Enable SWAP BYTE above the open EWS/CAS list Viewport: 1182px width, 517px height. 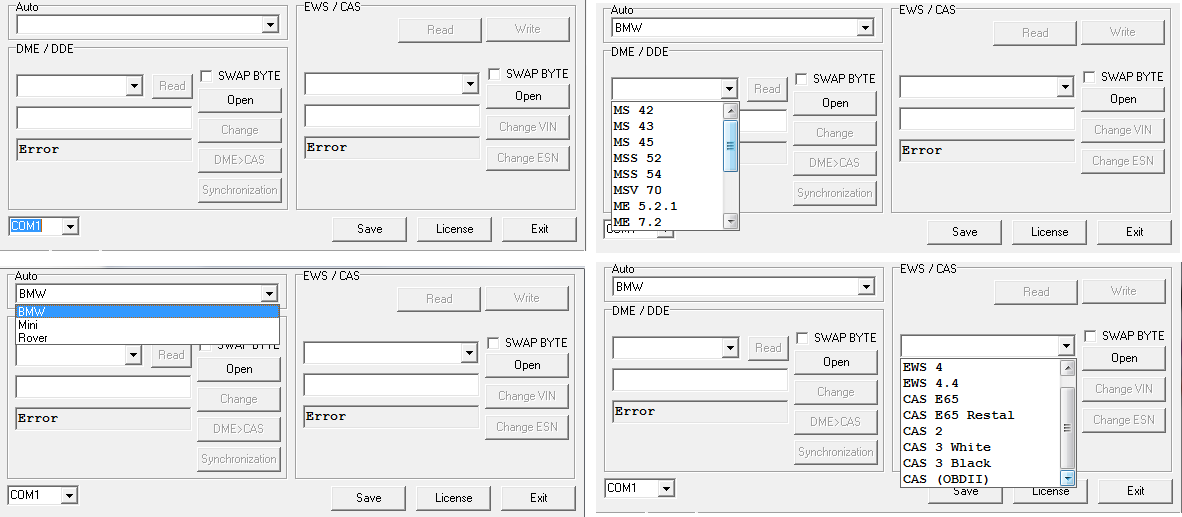[1090, 336]
